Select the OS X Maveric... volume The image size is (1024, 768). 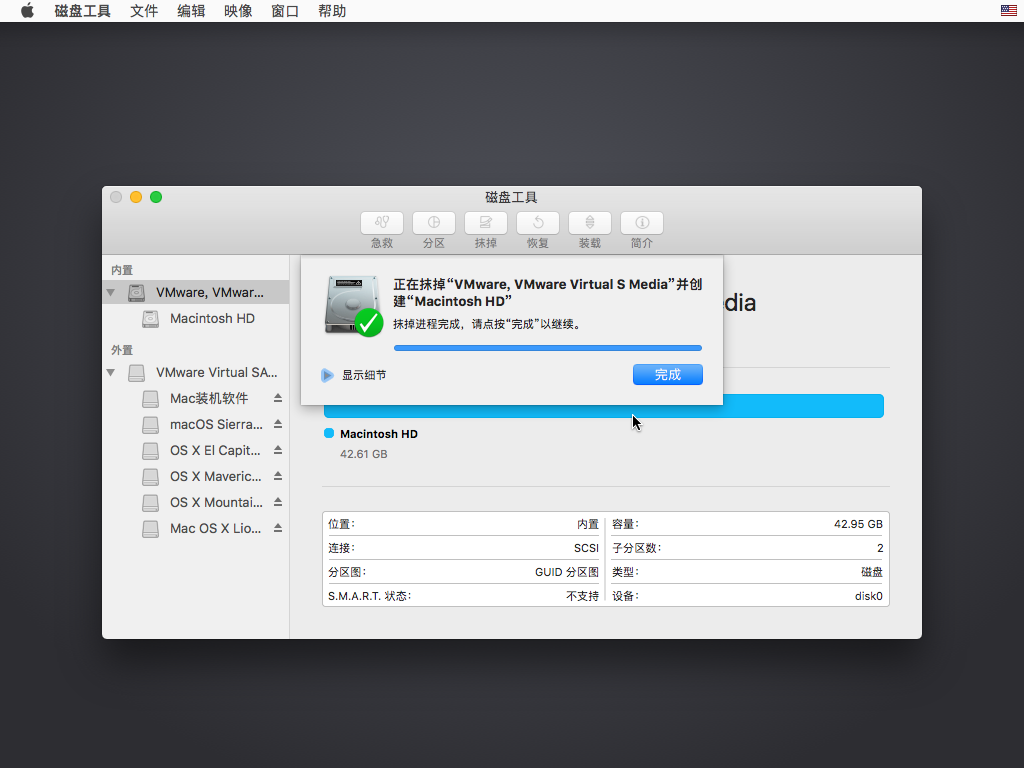pyautogui.click(x=196, y=476)
